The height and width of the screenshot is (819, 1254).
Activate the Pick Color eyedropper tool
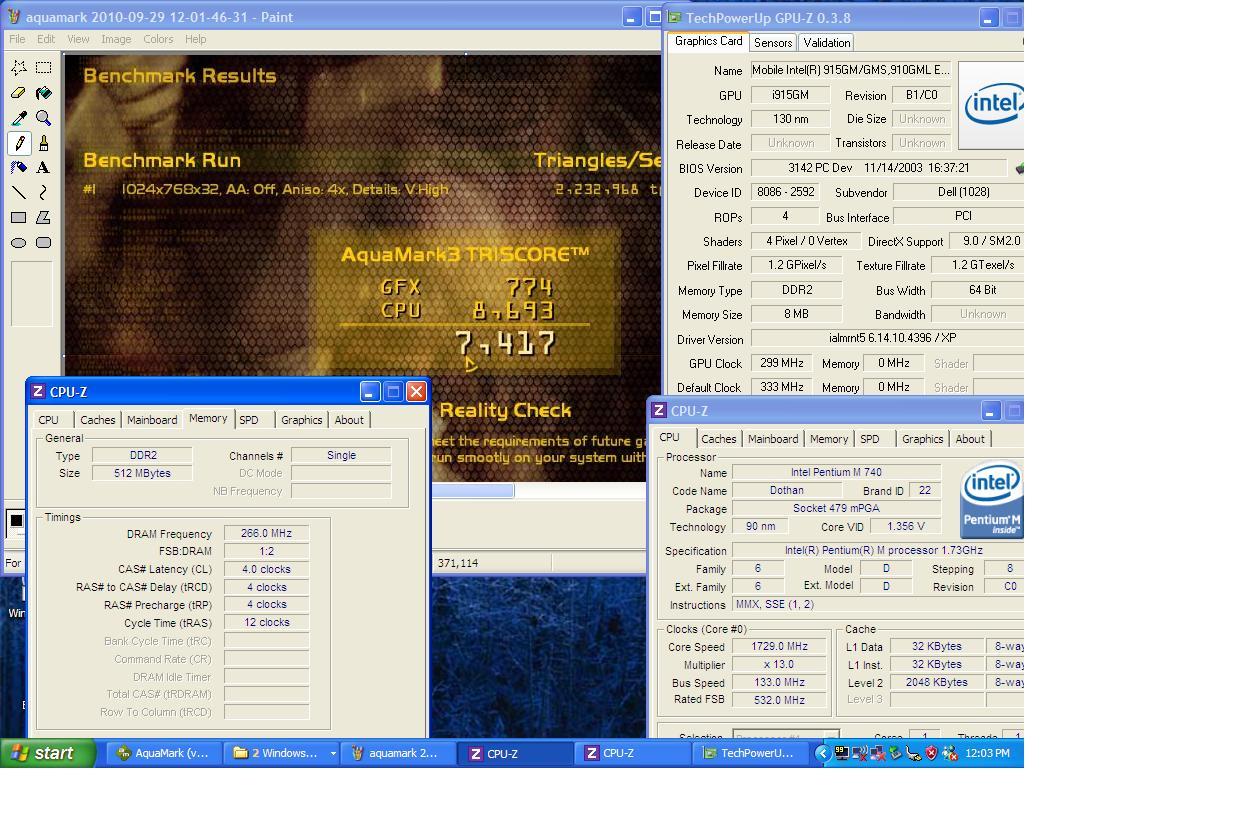point(19,118)
